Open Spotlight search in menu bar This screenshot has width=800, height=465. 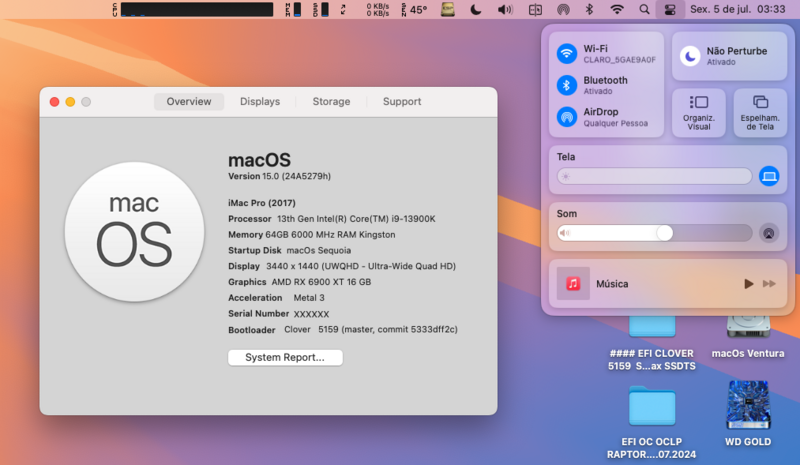[644, 9]
